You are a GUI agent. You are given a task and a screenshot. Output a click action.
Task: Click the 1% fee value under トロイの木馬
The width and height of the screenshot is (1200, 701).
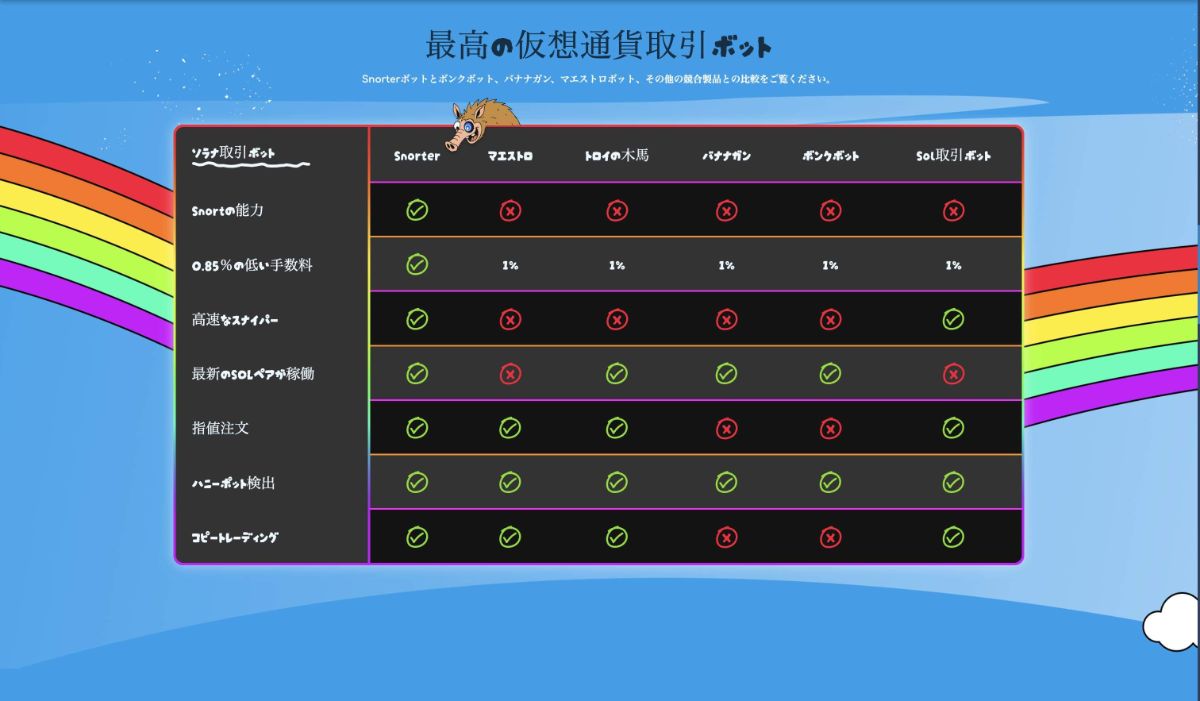click(617, 265)
